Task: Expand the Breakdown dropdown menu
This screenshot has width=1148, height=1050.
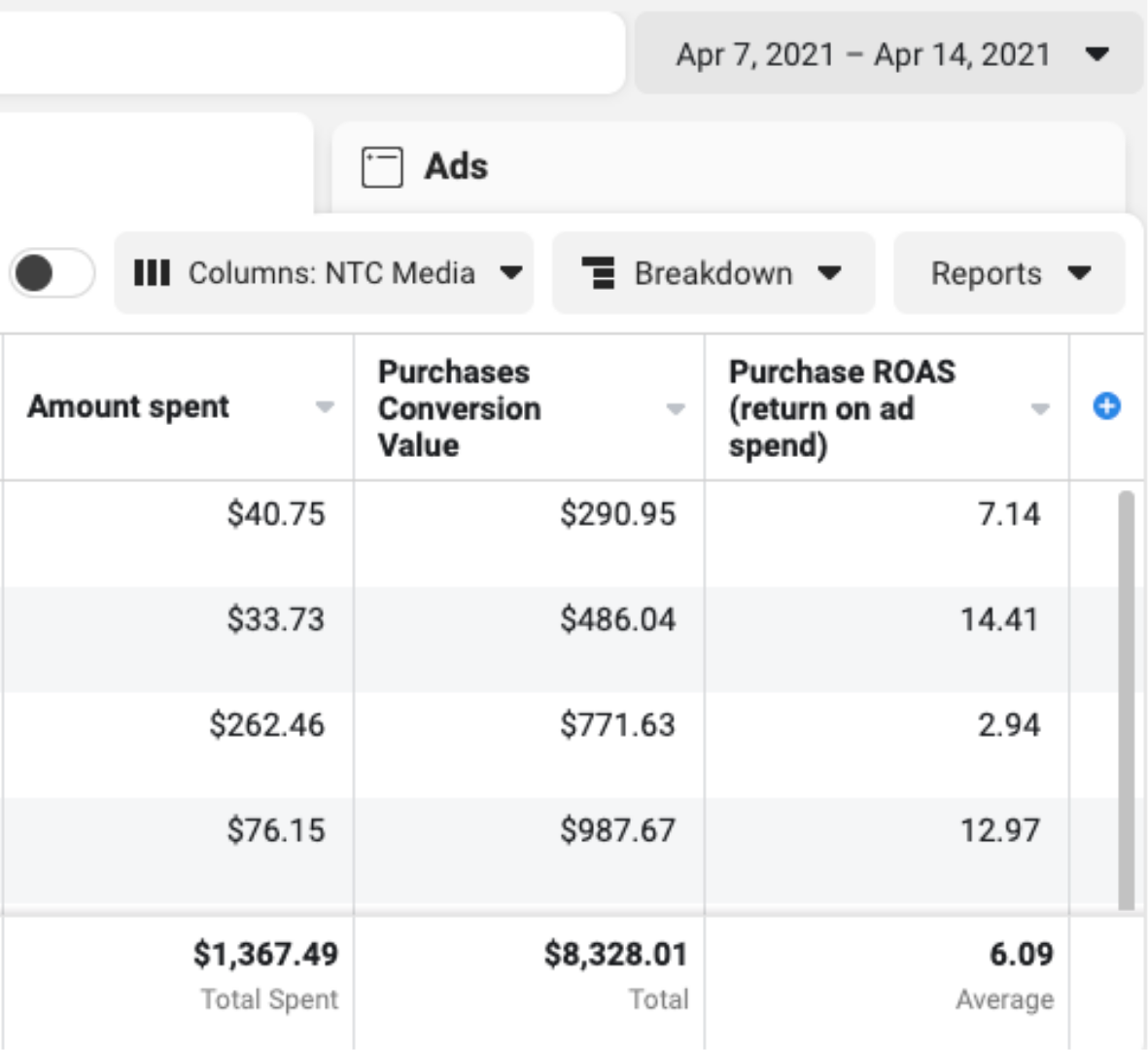Action: point(713,273)
